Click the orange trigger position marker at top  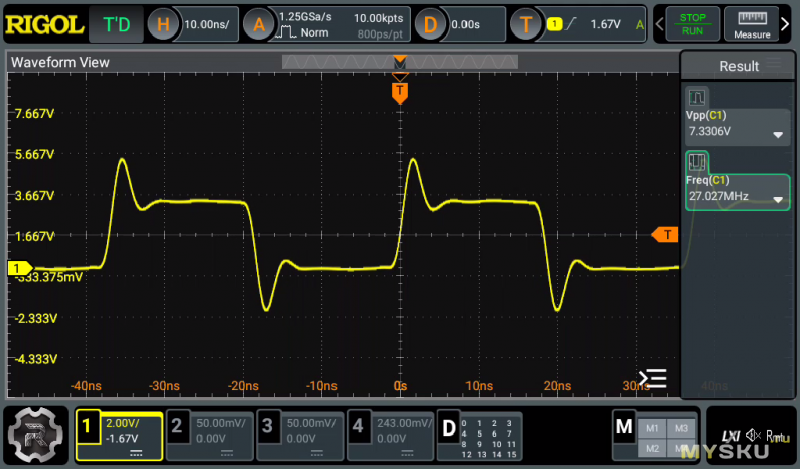coord(400,92)
